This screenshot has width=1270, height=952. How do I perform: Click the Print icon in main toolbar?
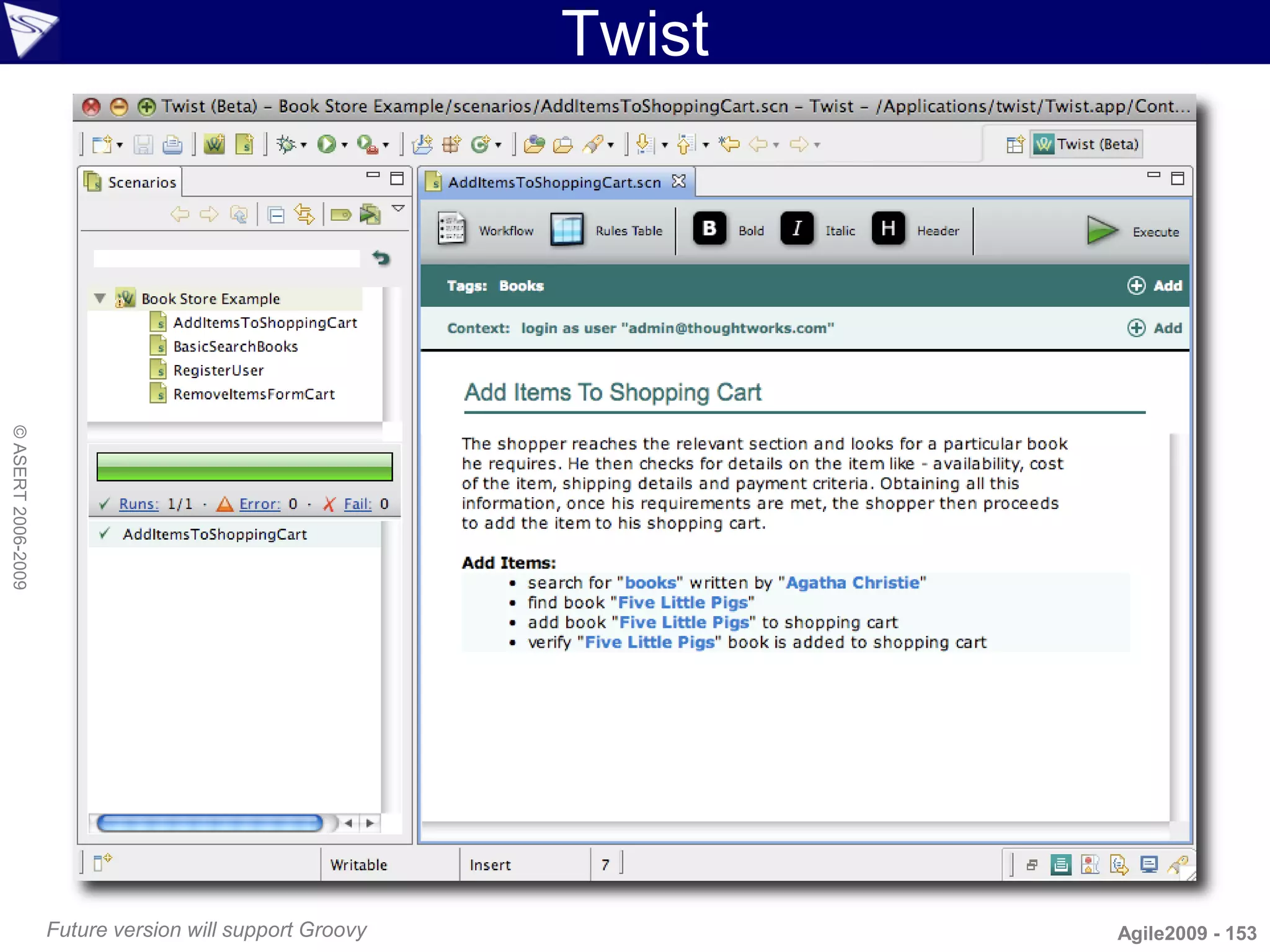tap(172, 145)
